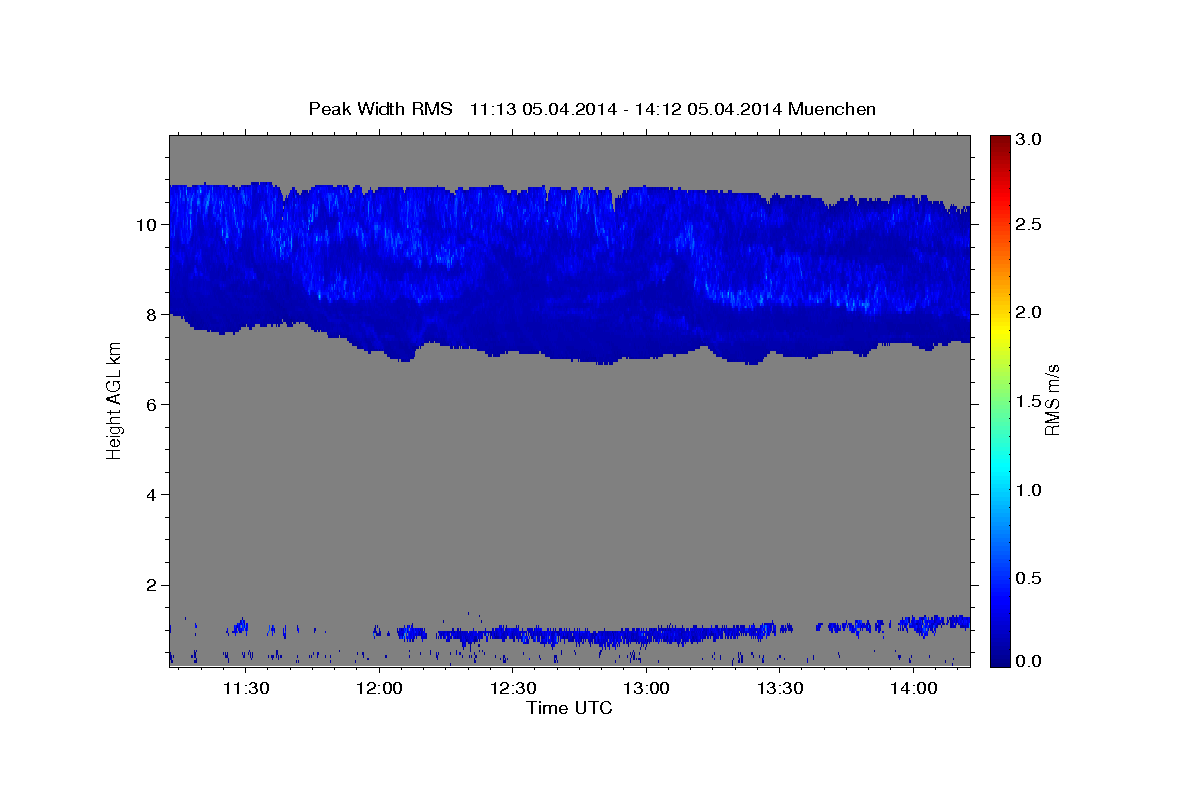
Task: Click the '11:30' time tick label
Action: (x=246, y=688)
